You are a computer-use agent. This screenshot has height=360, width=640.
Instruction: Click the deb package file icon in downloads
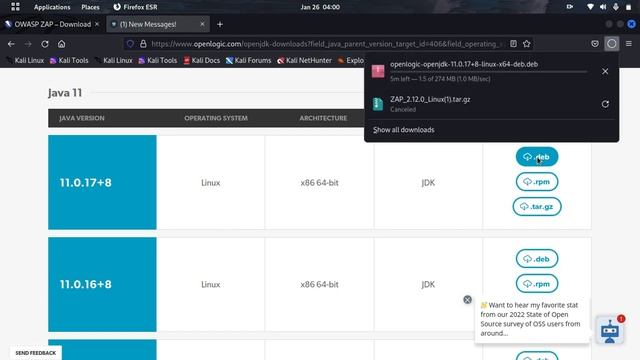(x=378, y=71)
